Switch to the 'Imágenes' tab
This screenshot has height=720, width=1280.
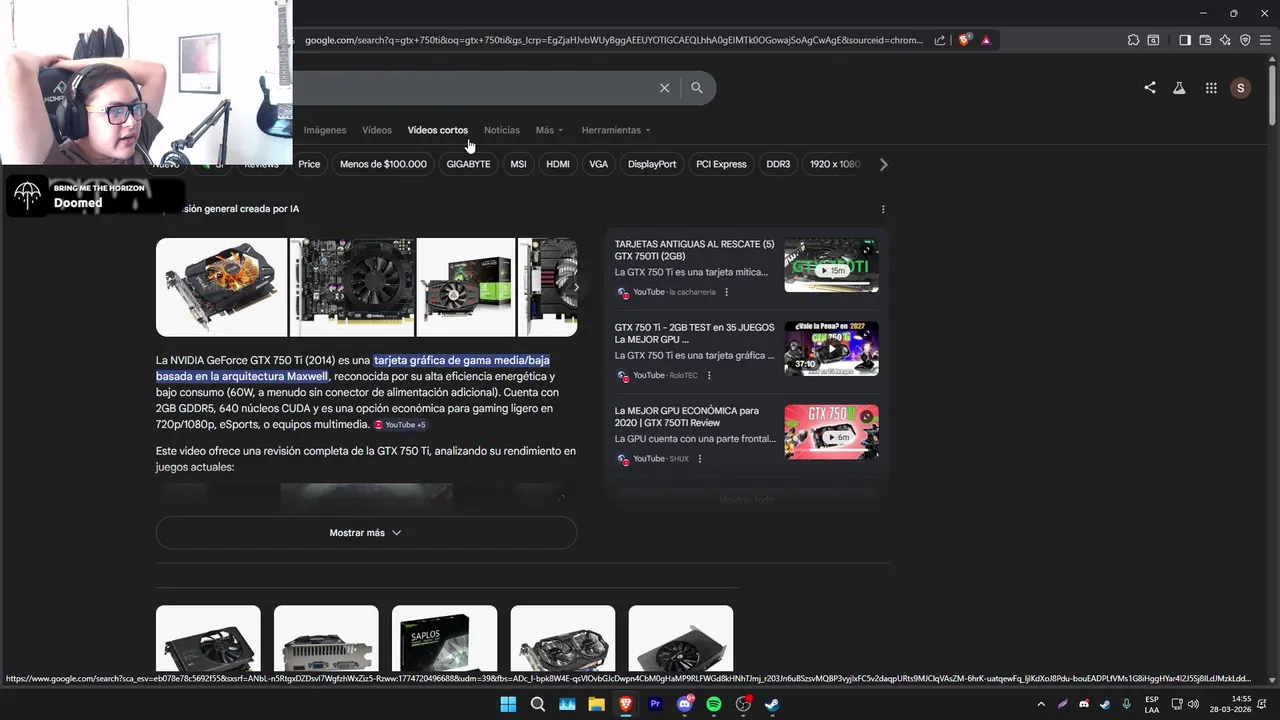pyautogui.click(x=325, y=130)
